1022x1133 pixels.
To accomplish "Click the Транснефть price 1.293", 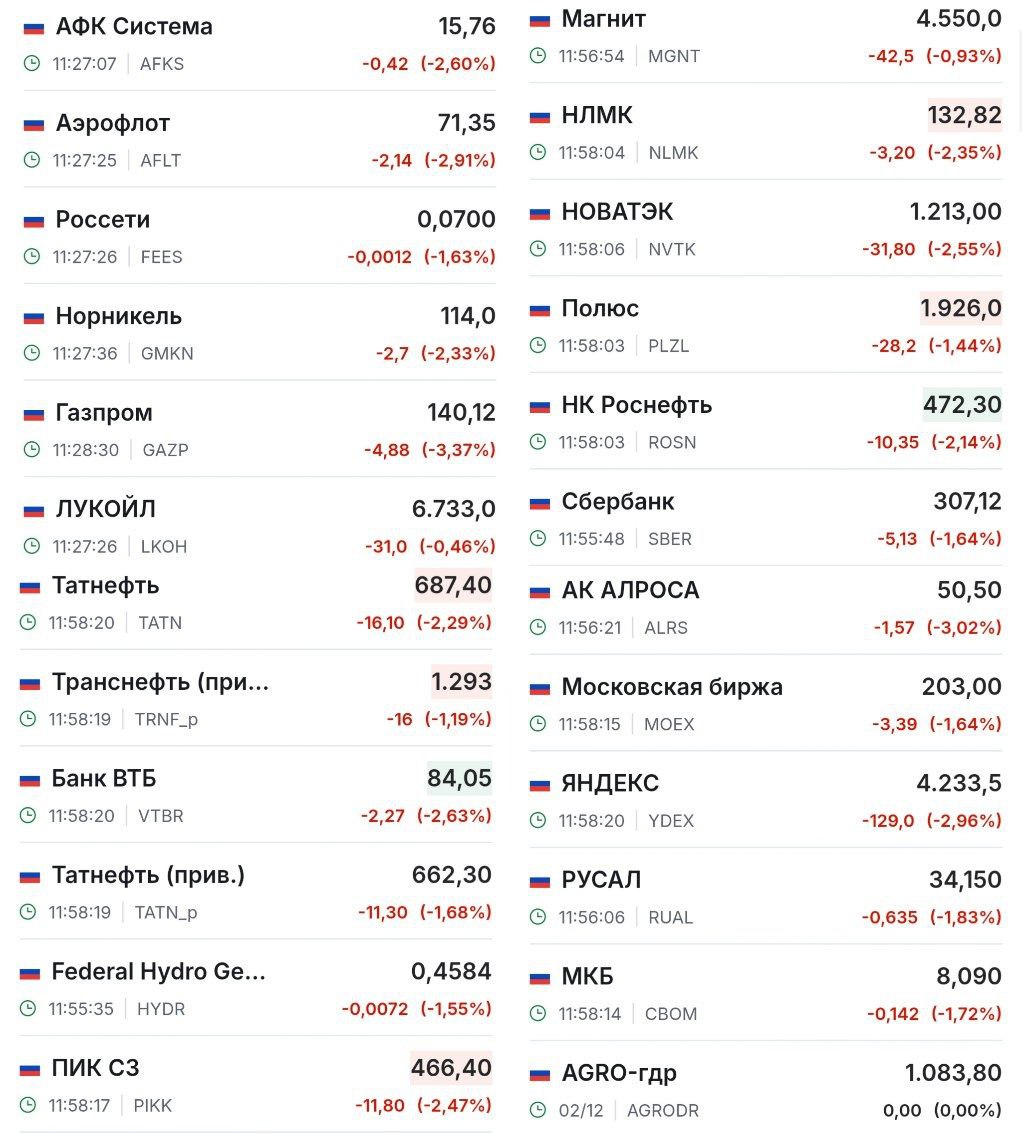I will coord(462,682).
